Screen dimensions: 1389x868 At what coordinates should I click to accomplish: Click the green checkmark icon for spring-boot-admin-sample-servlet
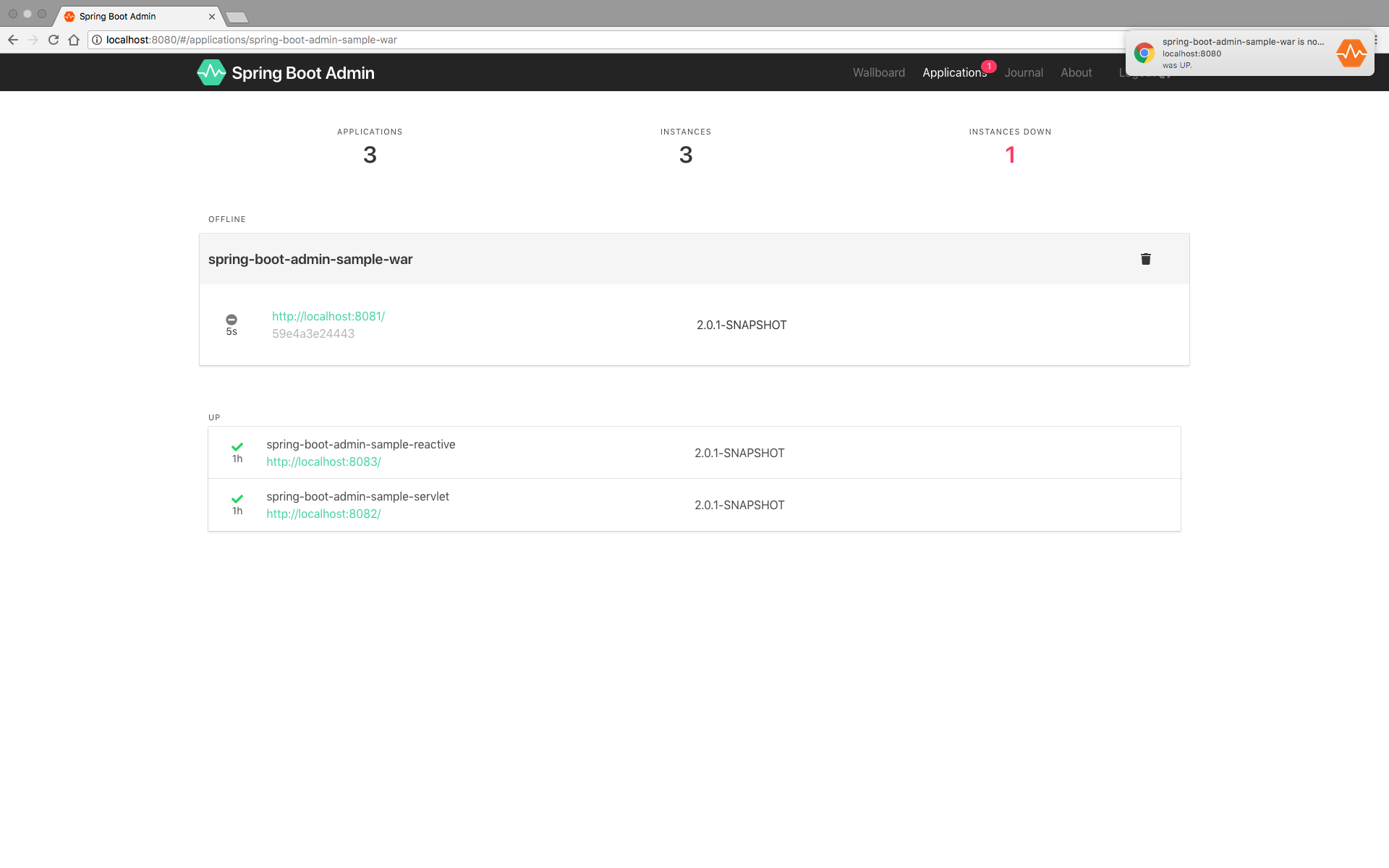tap(236, 497)
